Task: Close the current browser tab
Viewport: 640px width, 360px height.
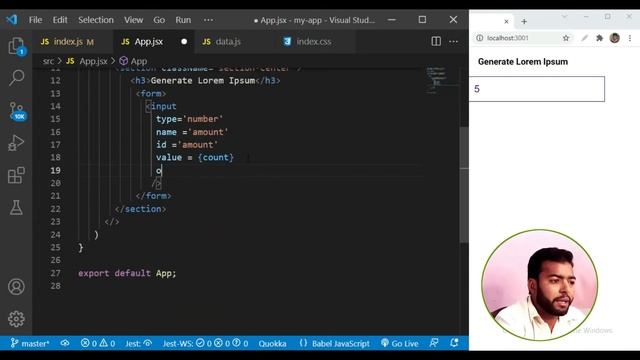Action: click(x=506, y=21)
